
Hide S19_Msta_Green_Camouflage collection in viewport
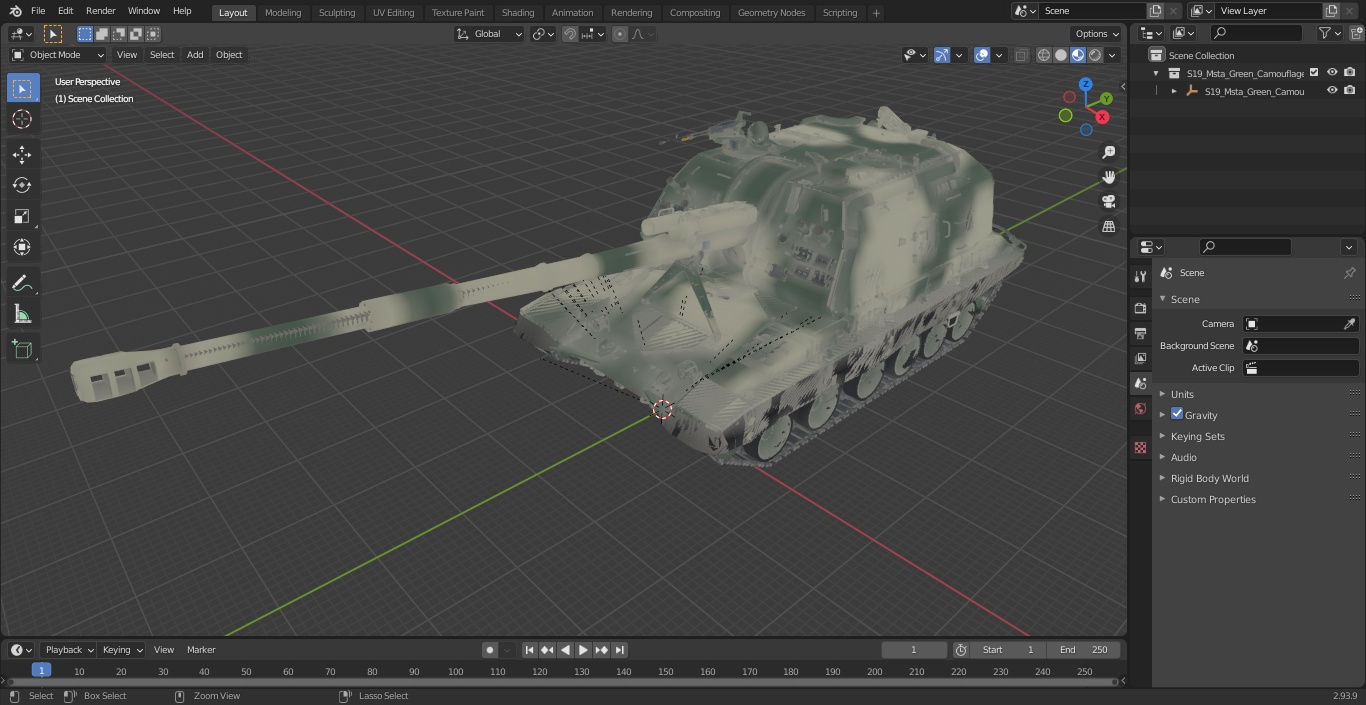click(1332, 72)
